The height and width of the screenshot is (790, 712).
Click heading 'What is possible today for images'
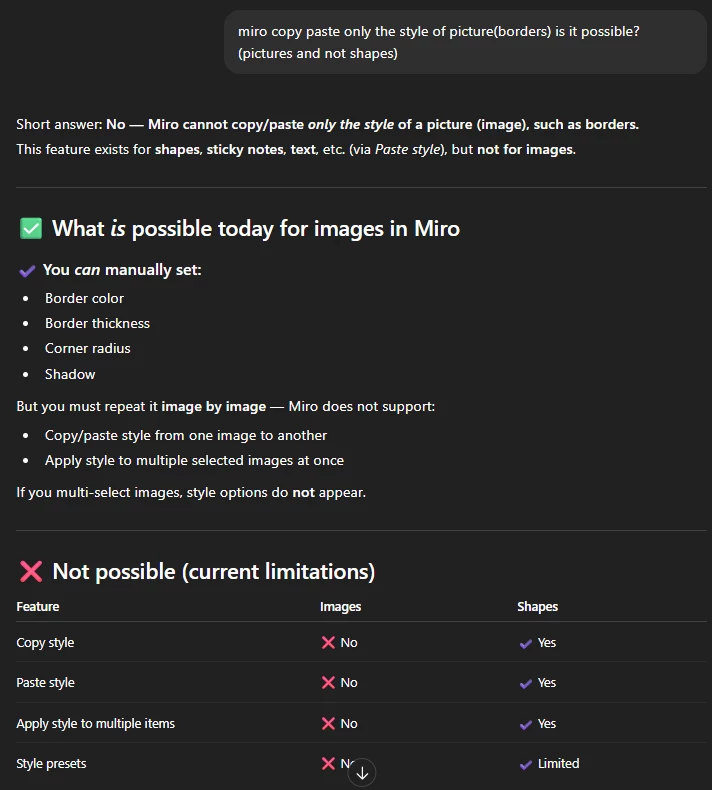click(x=256, y=228)
